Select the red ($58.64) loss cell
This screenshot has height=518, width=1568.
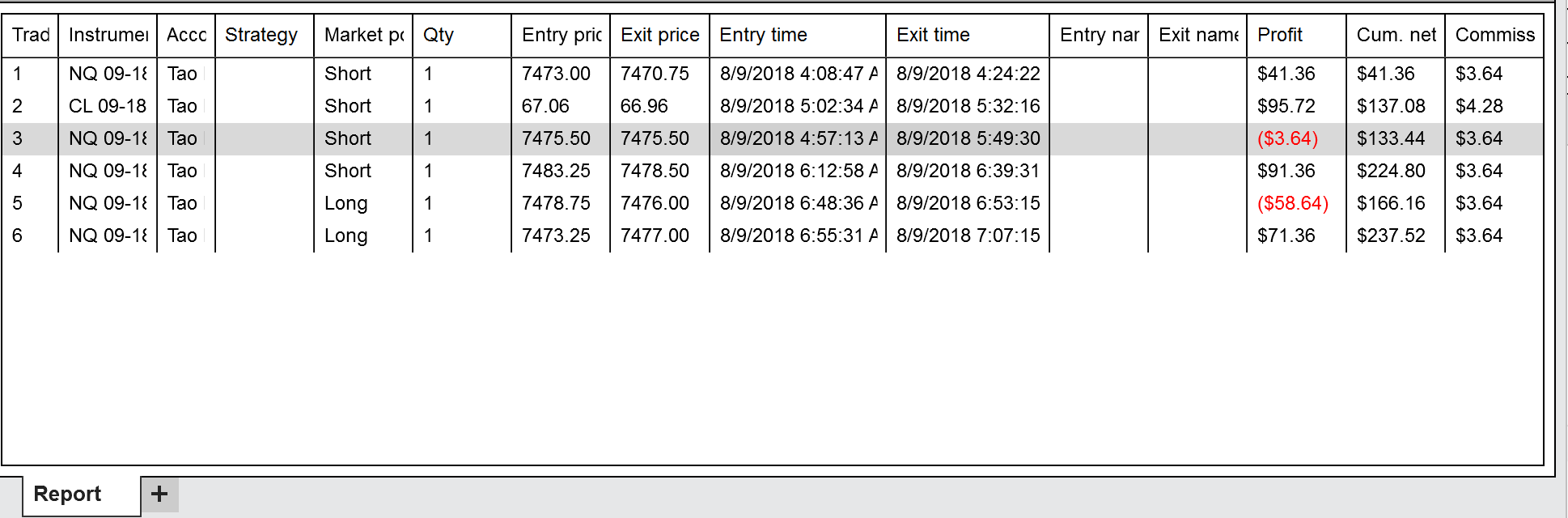pyautogui.click(x=1293, y=203)
